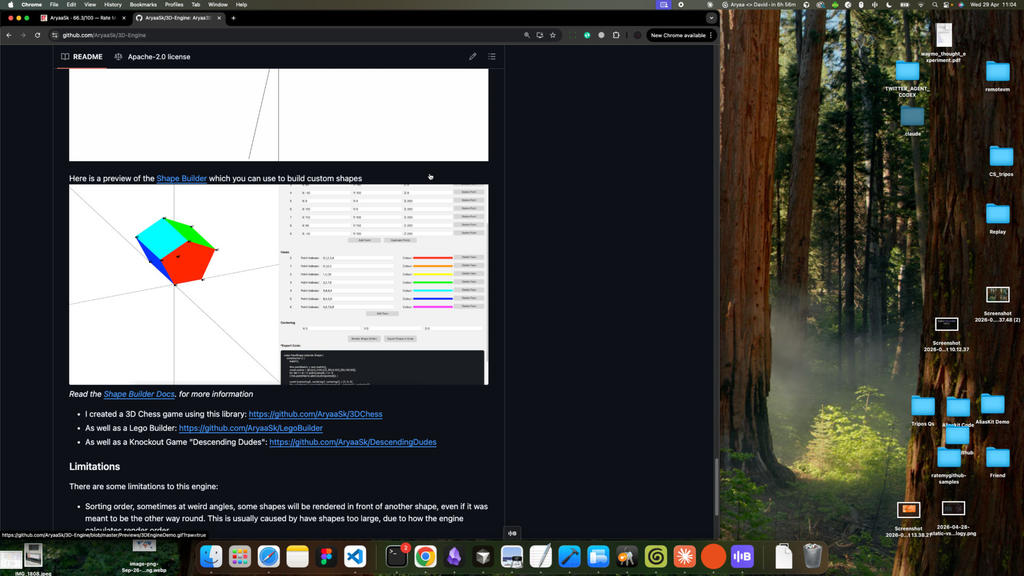Open the Claude app in the Dock
The height and width of the screenshot is (576, 1024).
[x=684, y=556]
